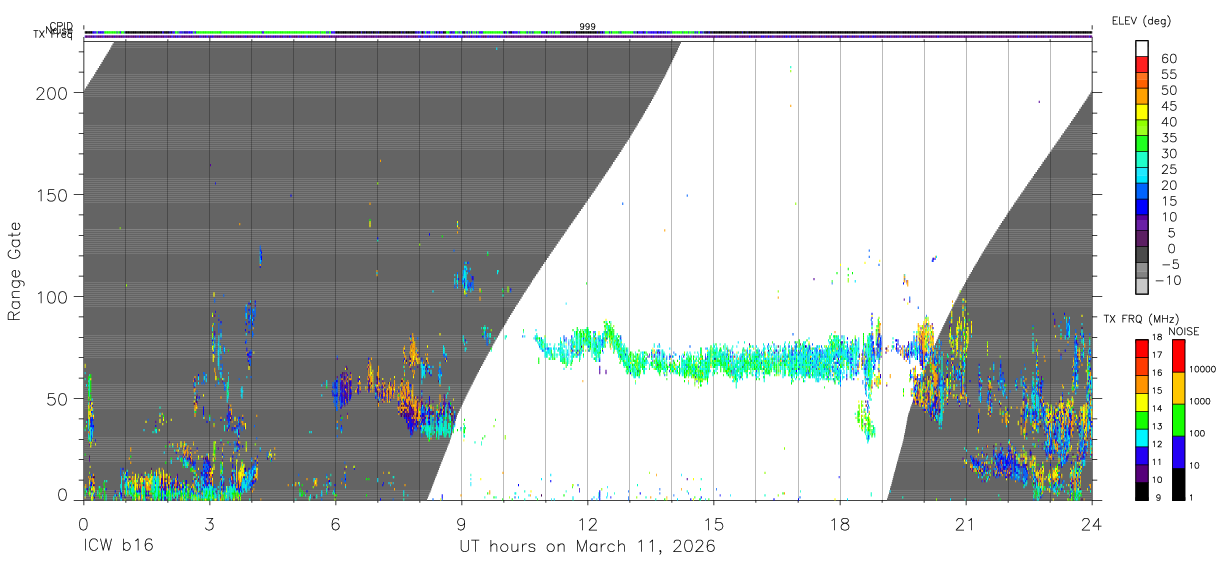1228x567 pixels.
Task: Click the "9" UT hour axis tick
Action: (x=462, y=523)
